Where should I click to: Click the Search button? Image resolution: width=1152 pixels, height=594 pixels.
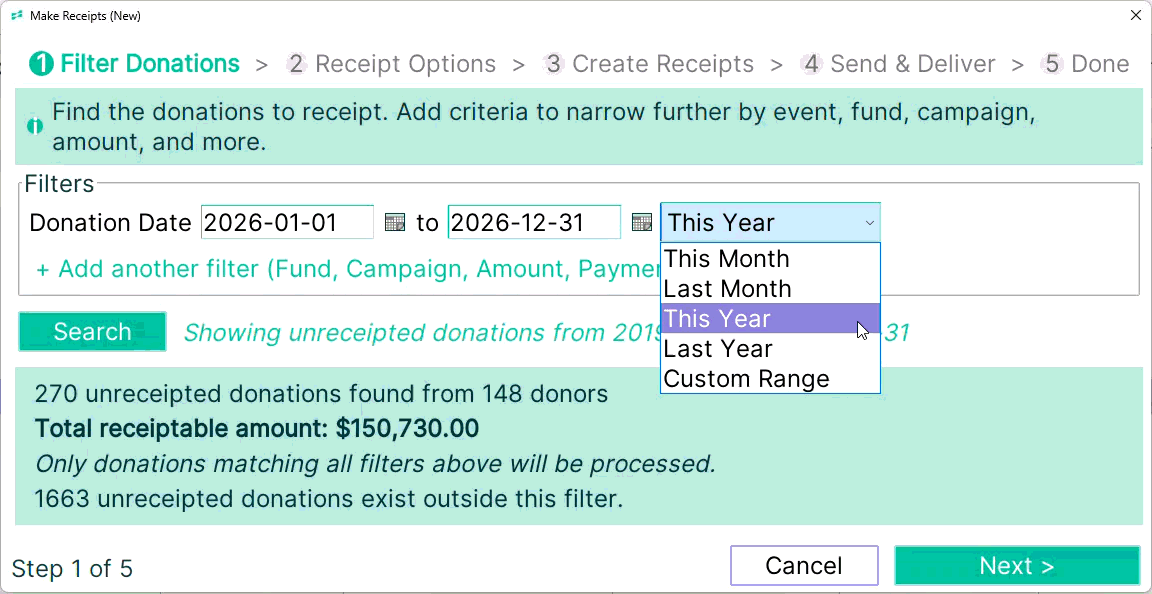93,332
